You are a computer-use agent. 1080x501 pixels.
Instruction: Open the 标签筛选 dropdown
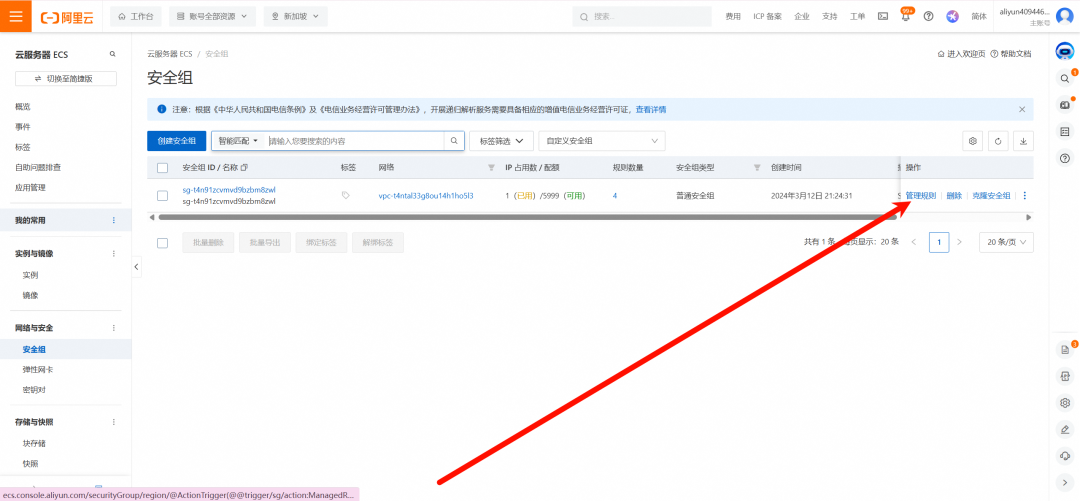(x=501, y=141)
